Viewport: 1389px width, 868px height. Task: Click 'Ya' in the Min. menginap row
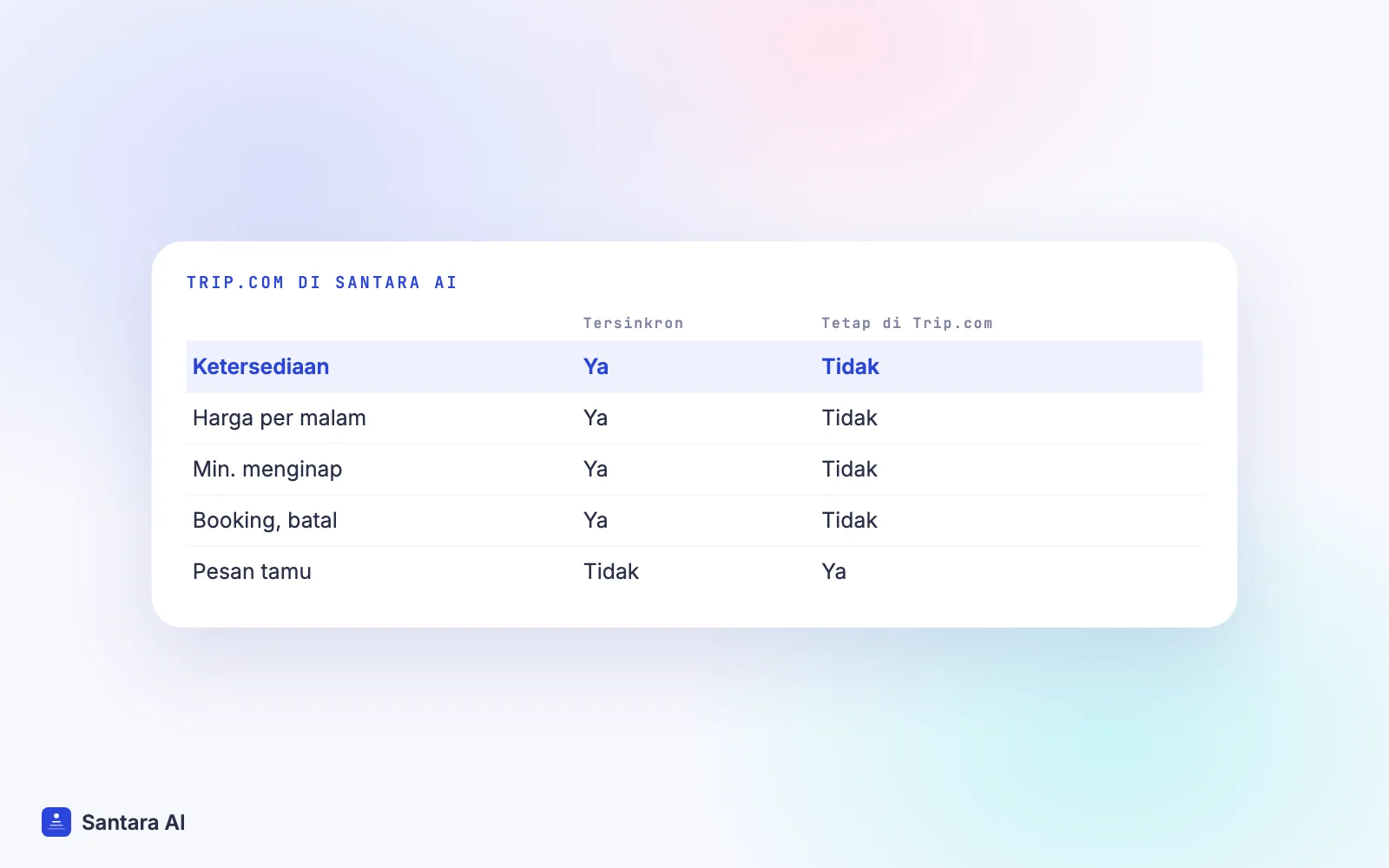pos(596,469)
